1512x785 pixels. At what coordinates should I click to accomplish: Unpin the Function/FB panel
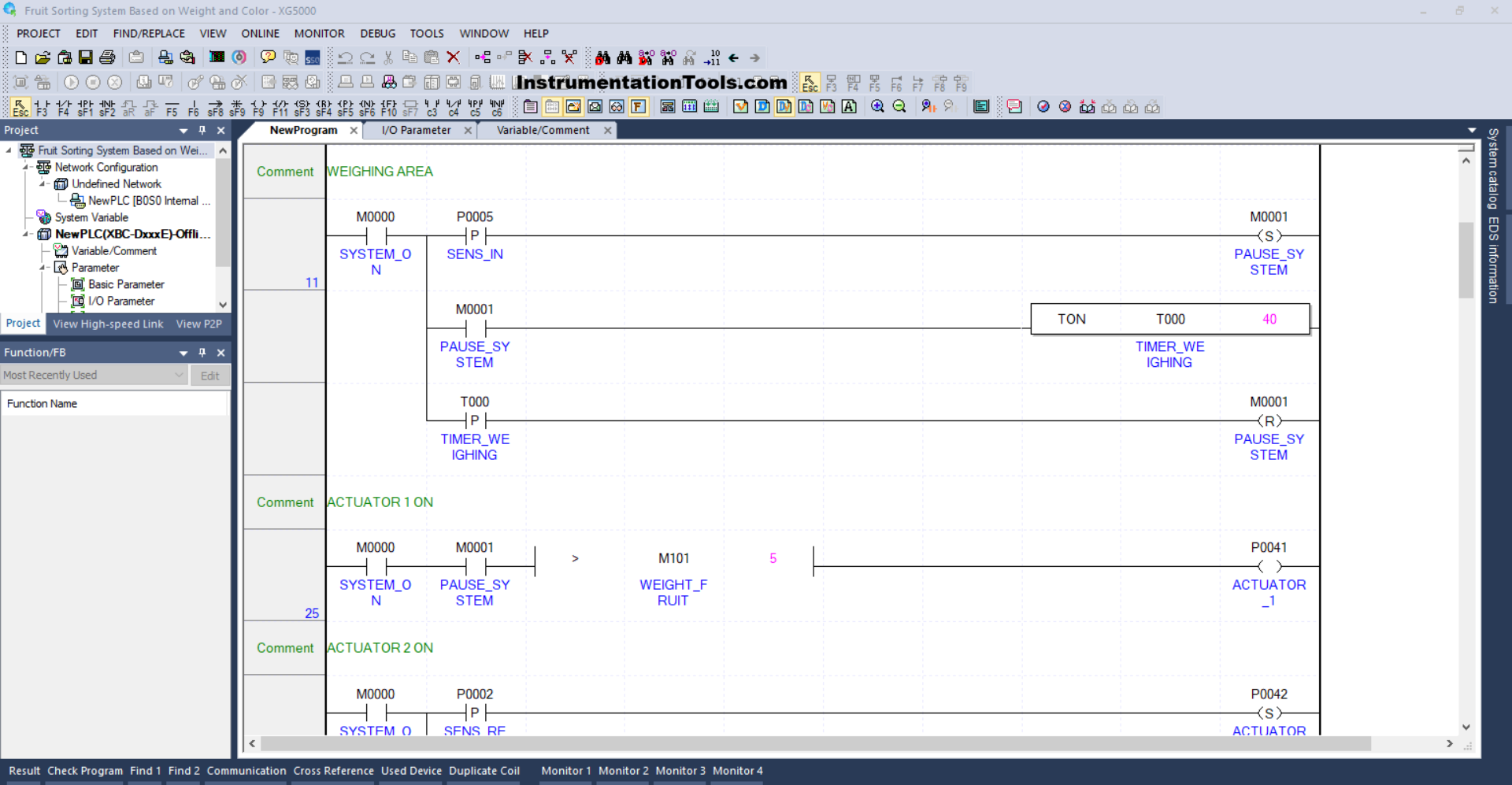pos(202,352)
